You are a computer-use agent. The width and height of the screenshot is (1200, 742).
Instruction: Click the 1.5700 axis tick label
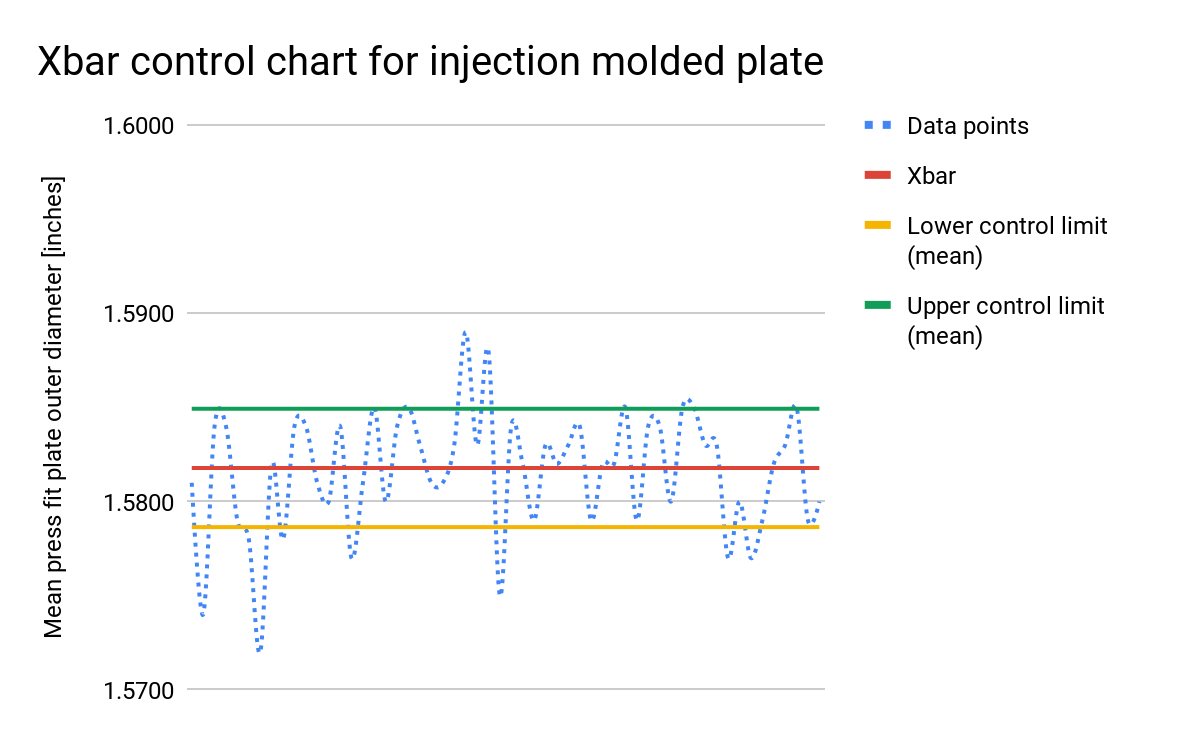click(x=139, y=690)
